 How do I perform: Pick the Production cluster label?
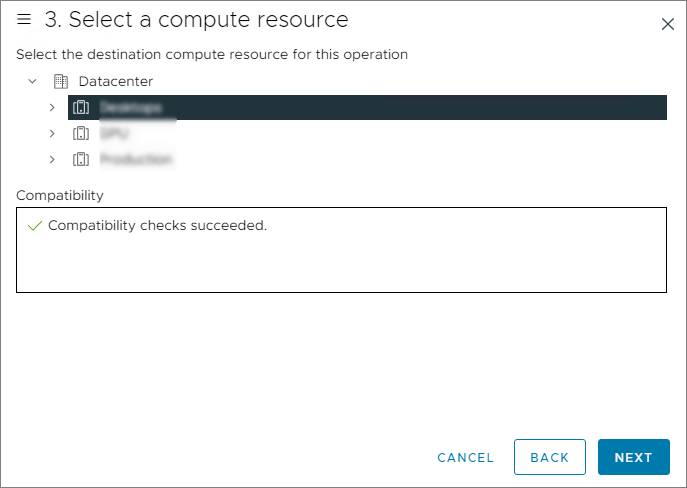click(136, 159)
